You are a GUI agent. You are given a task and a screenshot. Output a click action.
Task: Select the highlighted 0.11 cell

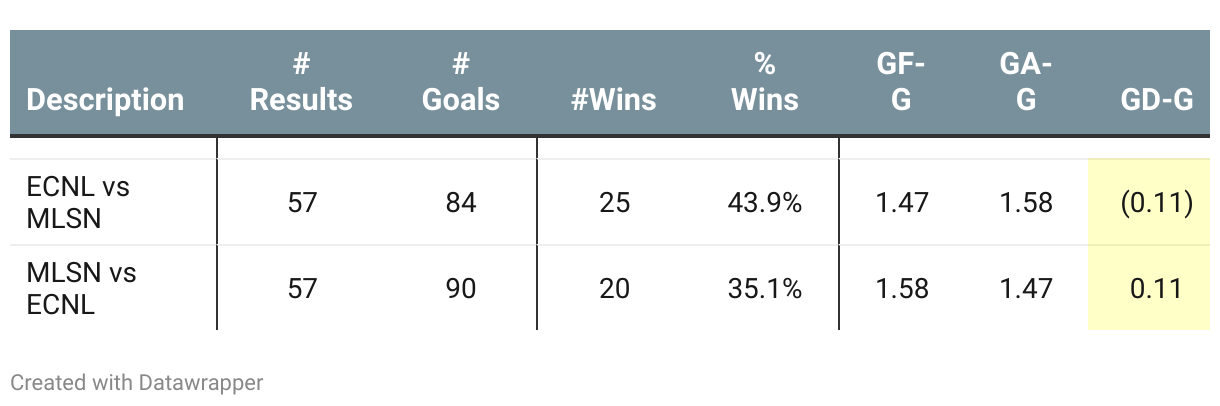click(x=1149, y=288)
